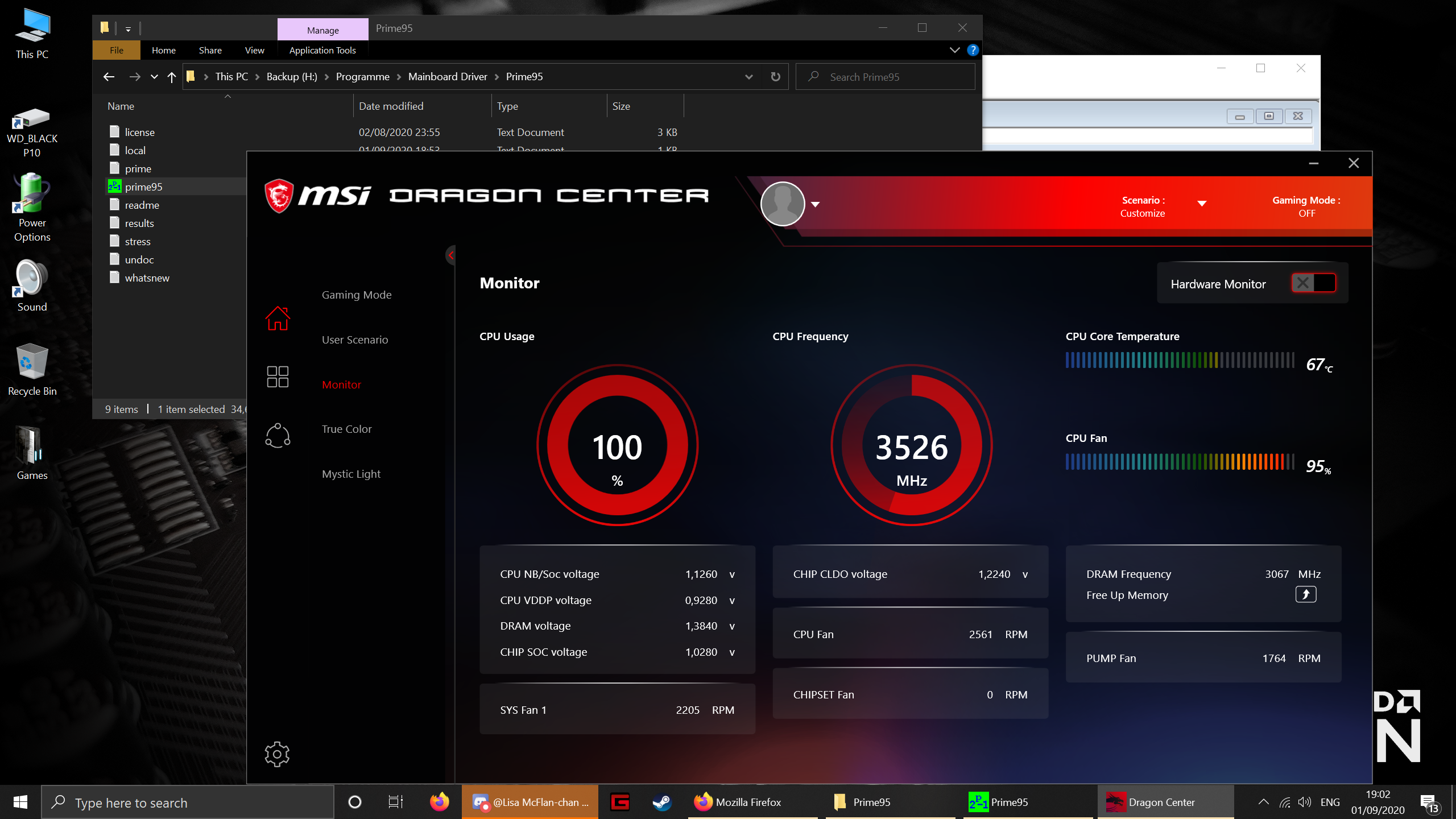
Task: Click the Free Up Memory rocket icon
Action: [x=1306, y=594]
